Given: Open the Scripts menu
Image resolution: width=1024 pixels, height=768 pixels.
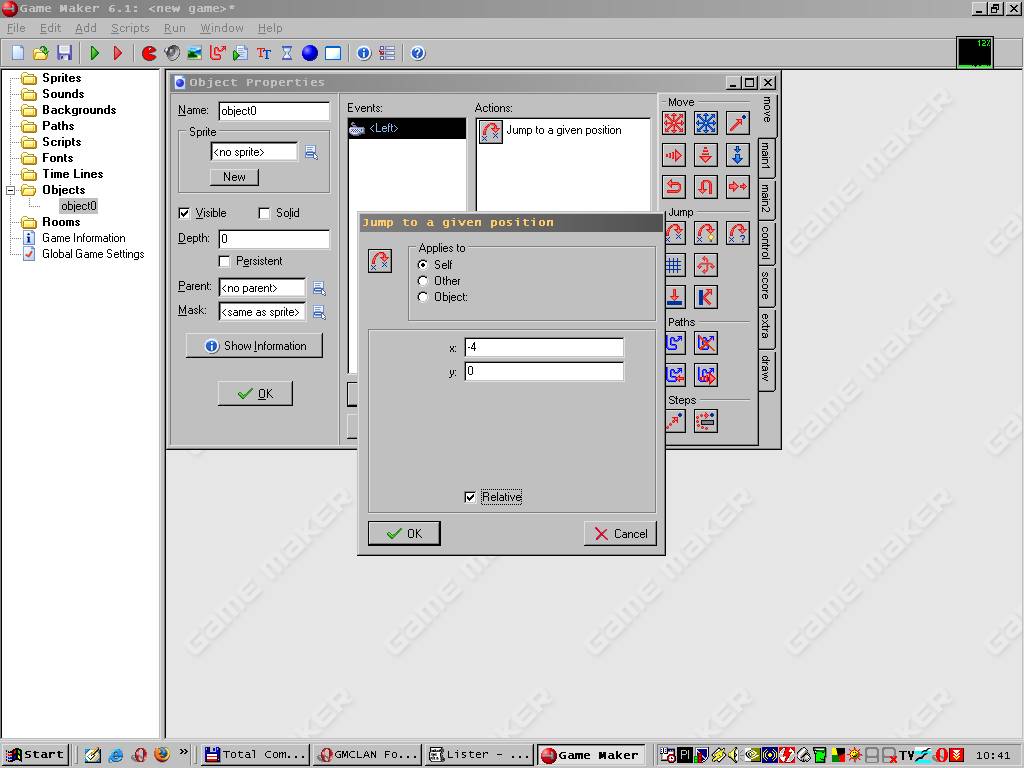Looking at the screenshot, I should pyautogui.click(x=130, y=28).
